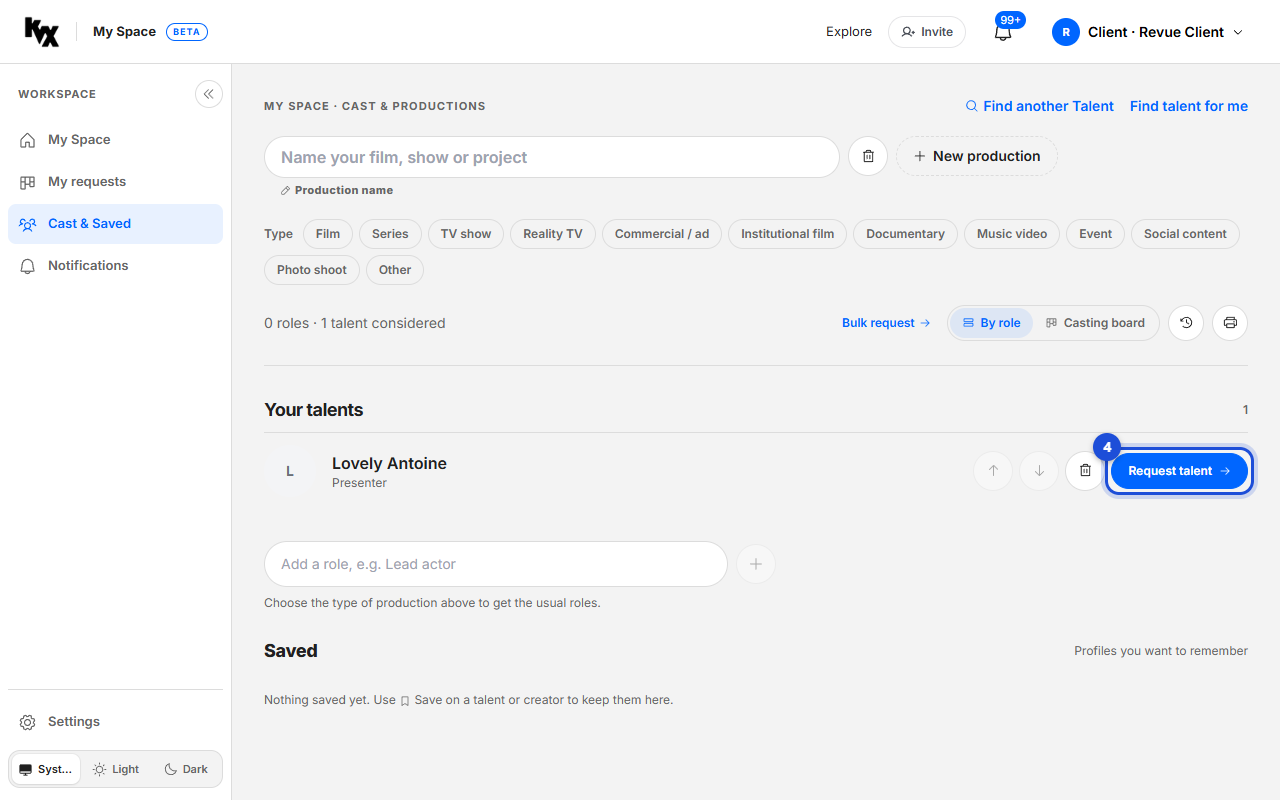Screen dimensions: 1280x800
Task: Open the Explore link
Action: pyautogui.click(x=849, y=32)
